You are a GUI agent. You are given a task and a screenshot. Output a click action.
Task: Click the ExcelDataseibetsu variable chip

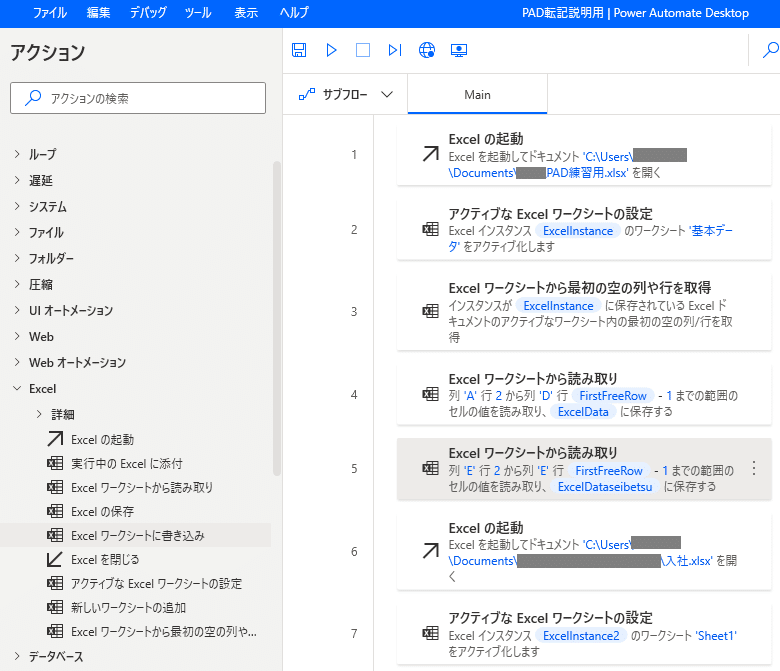[x=605, y=487]
